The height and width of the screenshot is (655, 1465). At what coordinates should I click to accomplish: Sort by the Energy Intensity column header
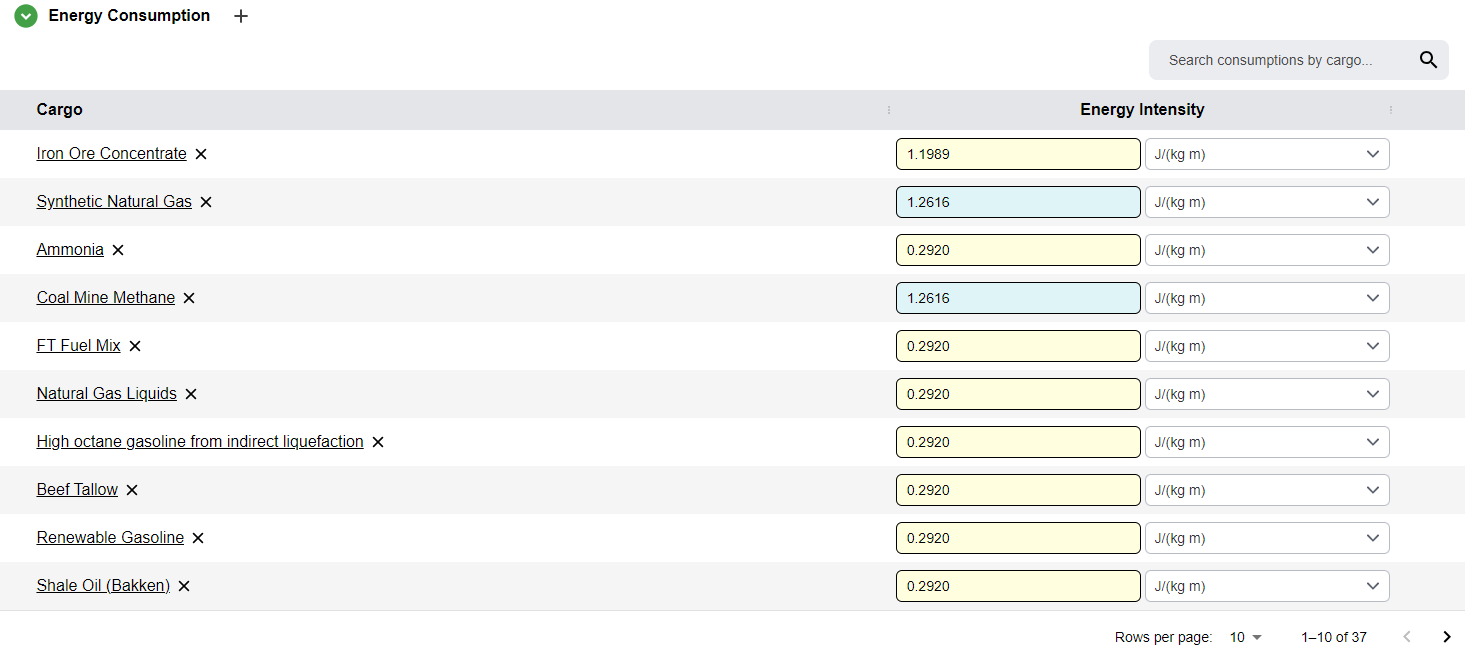click(x=1142, y=110)
